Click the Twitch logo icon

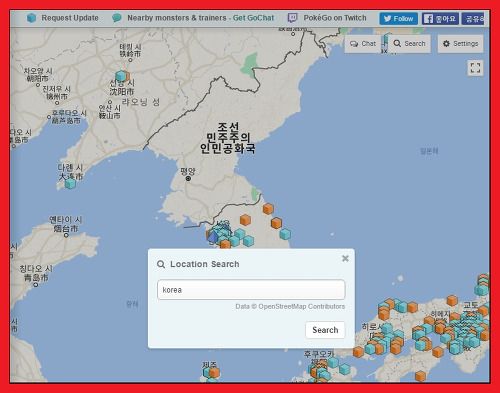(292, 18)
